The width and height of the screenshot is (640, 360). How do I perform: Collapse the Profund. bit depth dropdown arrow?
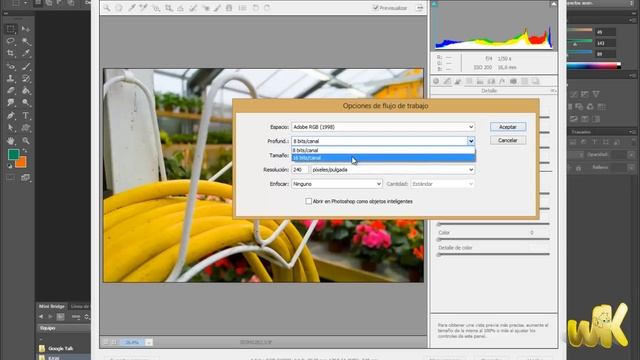click(x=471, y=141)
